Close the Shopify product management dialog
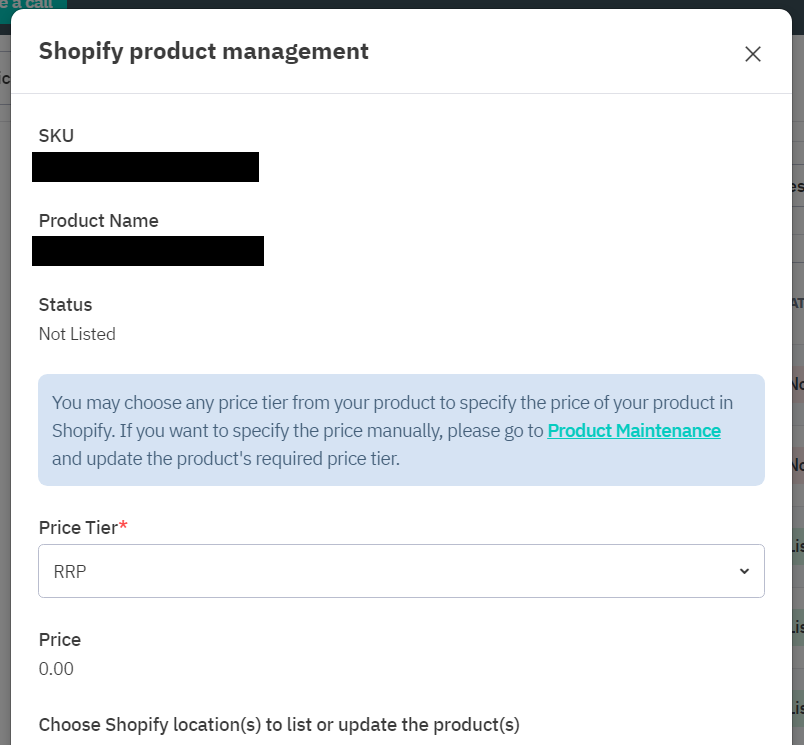 click(753, 54)
